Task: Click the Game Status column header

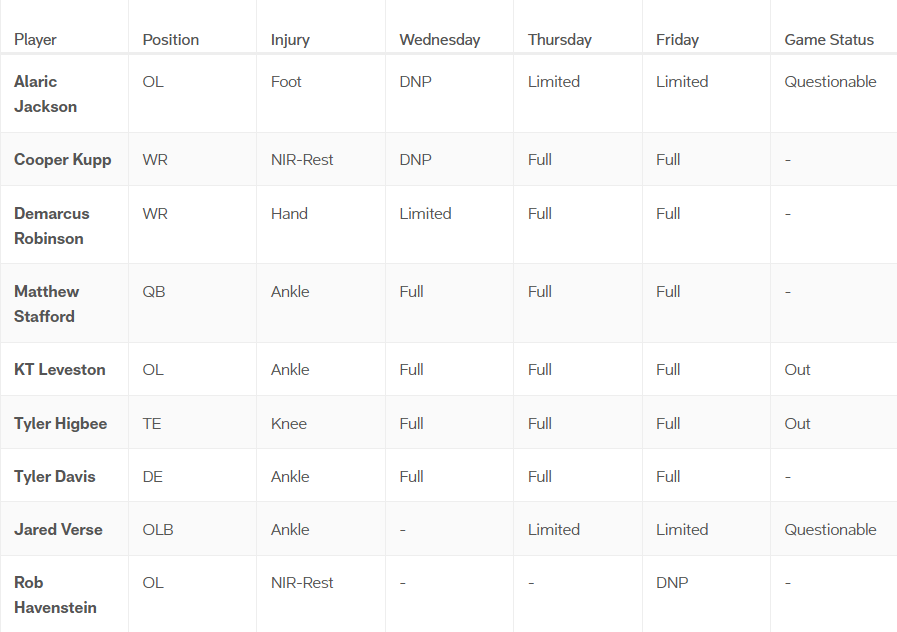Action: click(828, 40)
